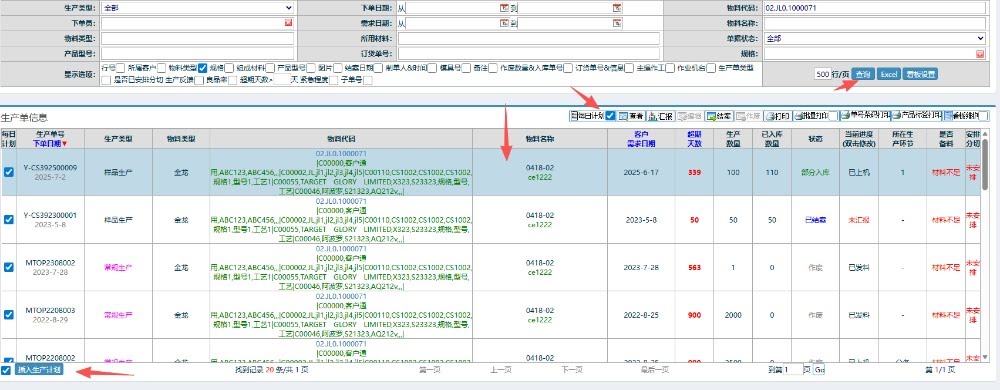This screenshot has width=1000, height=390.
Task: Focus the 所用材料 input field
Action: (x=529, y=38)
